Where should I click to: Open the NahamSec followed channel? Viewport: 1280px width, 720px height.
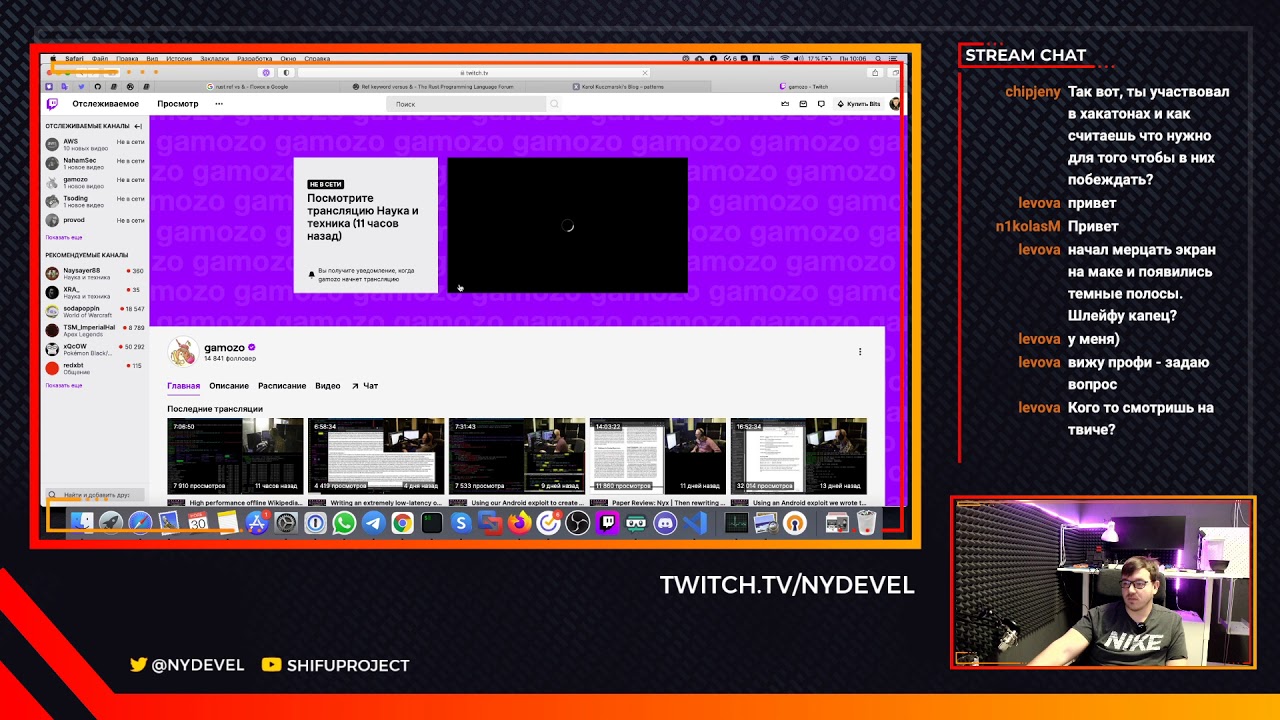click(x=95, y=163)
